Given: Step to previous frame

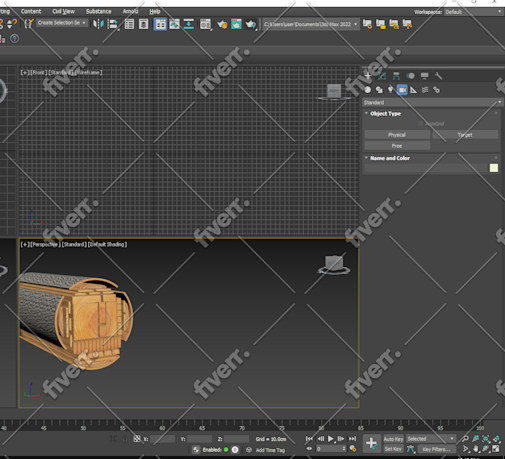Looking at the screenshot, I should (x=321, y=439).
